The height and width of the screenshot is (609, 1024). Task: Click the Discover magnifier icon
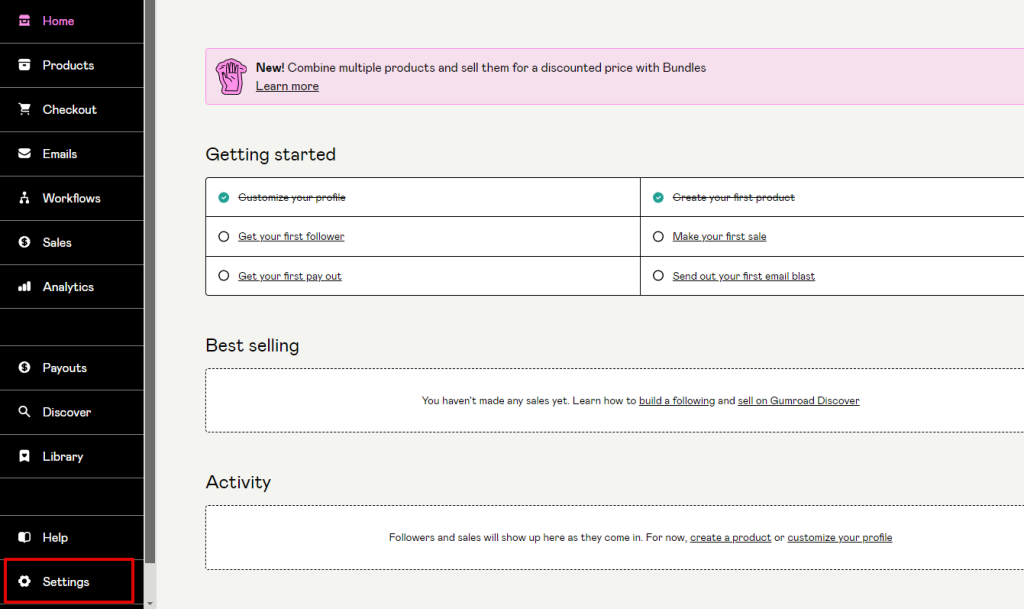point(24,412)
